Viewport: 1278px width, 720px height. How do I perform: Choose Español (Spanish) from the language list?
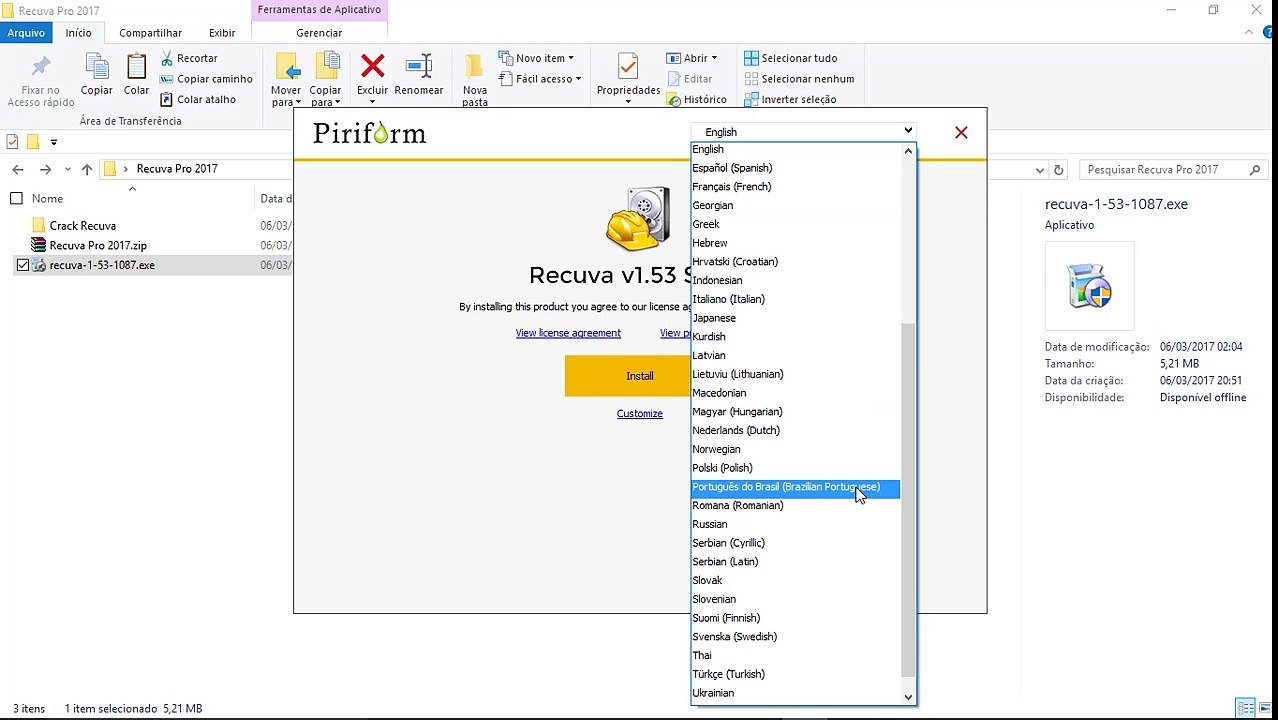pos(732,168)
